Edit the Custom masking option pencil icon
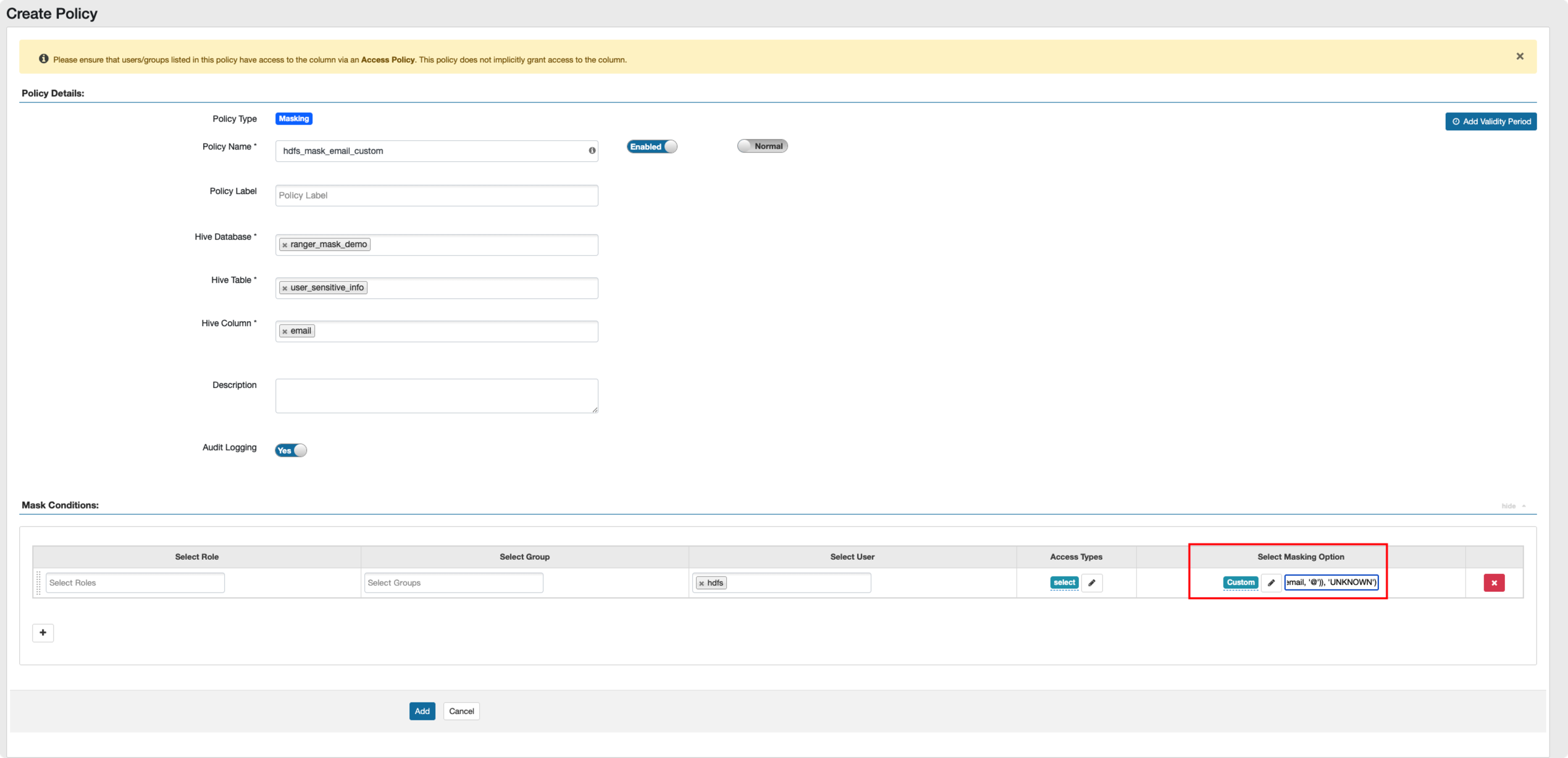Viewport: 1568px width, 758px height. pos(1271,583)
